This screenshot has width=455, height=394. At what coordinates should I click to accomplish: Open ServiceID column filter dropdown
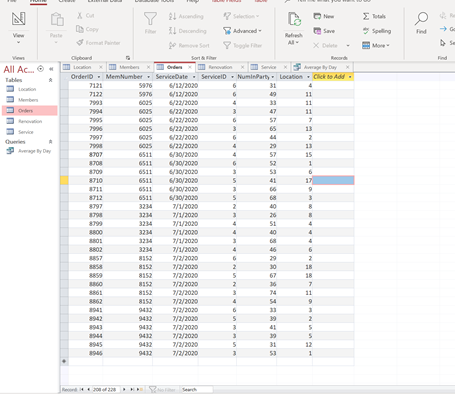[x=232, y=77]
